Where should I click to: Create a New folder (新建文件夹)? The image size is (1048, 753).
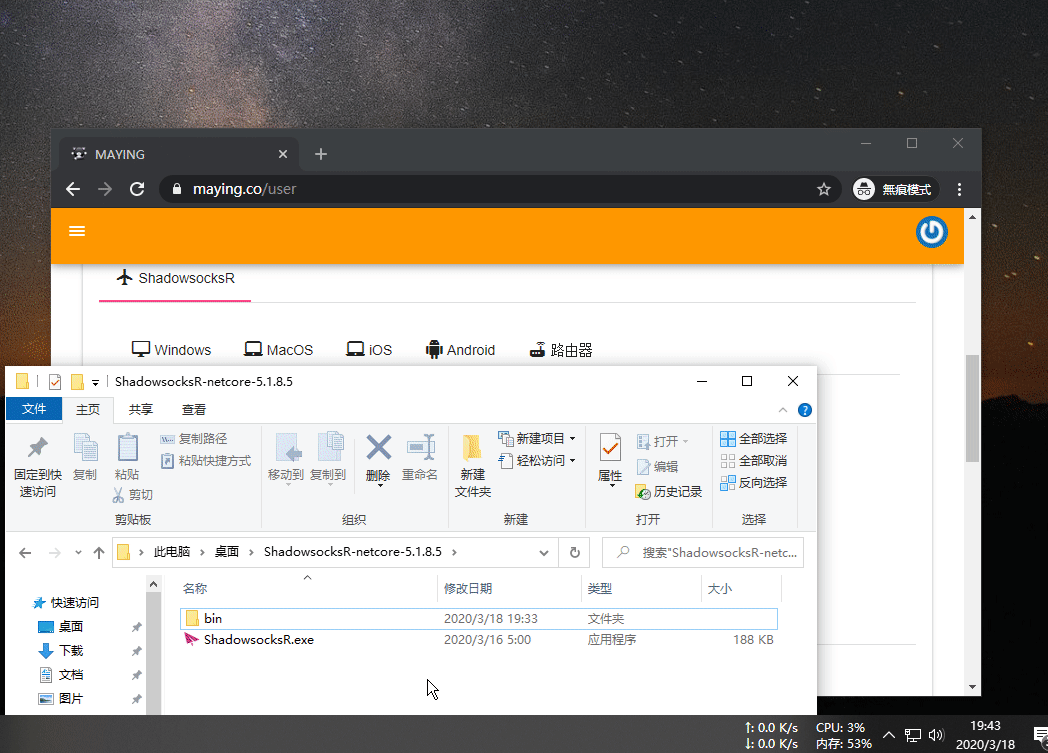click(x=473, y=466)
